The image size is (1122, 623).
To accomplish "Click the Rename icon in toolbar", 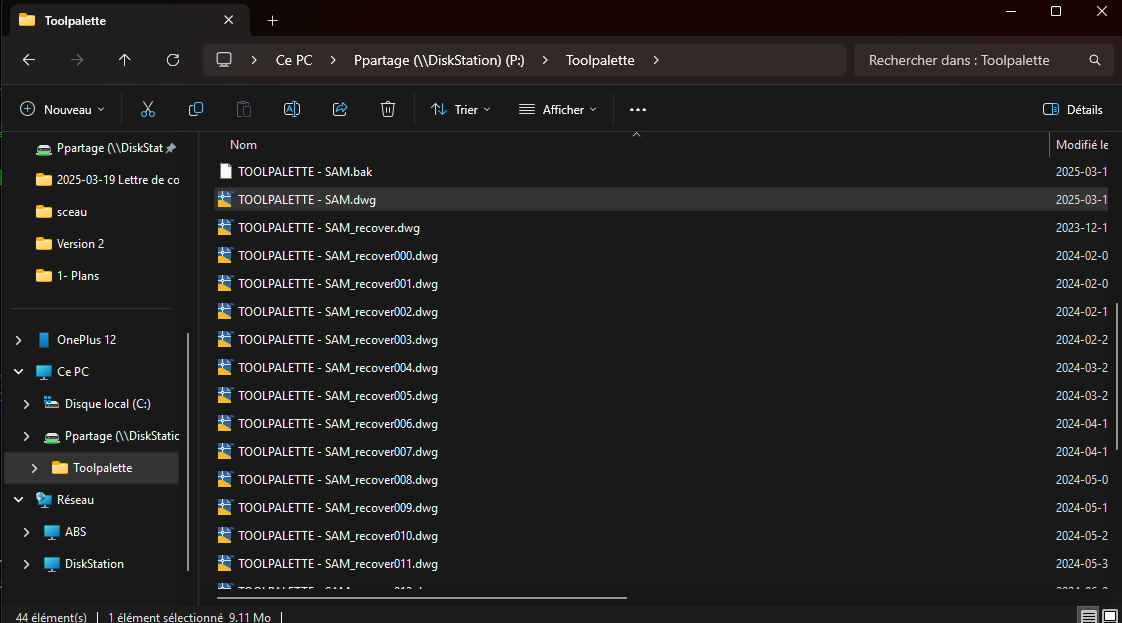I will (x=292, y=109).
